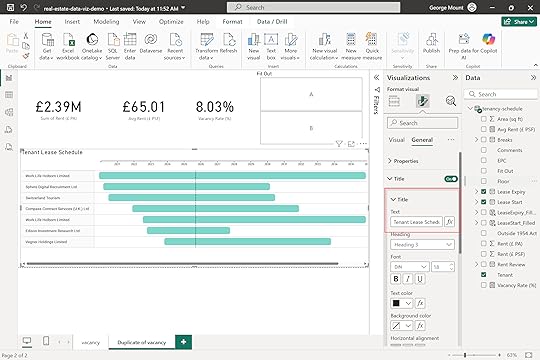Open the File menu
The width and height of the screenshot is (540, 360).
point(14,21)
